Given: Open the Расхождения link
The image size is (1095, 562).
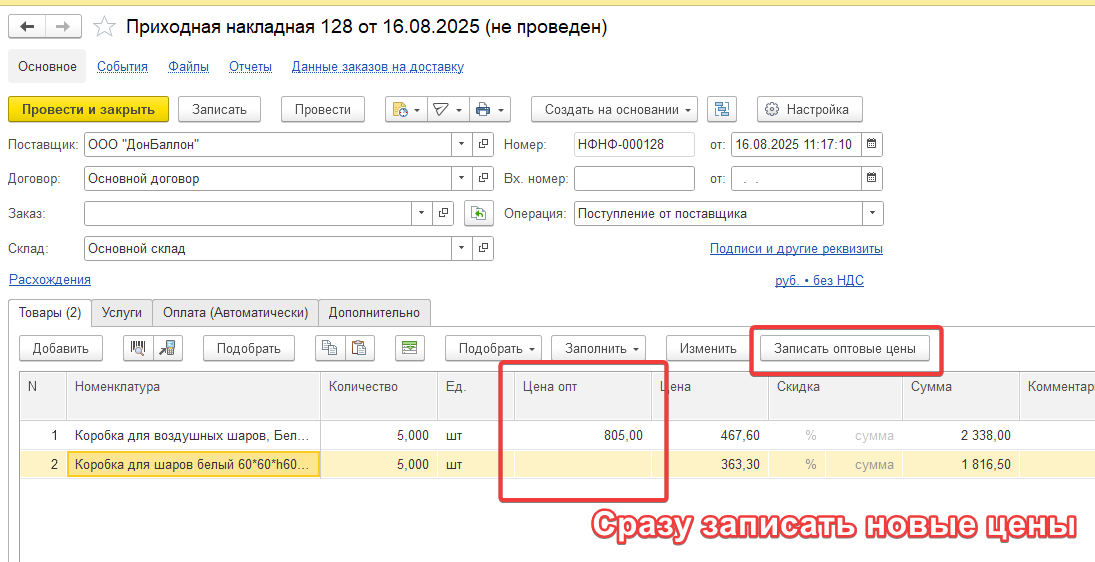Looking at the screenshot, I should point(50,279).
